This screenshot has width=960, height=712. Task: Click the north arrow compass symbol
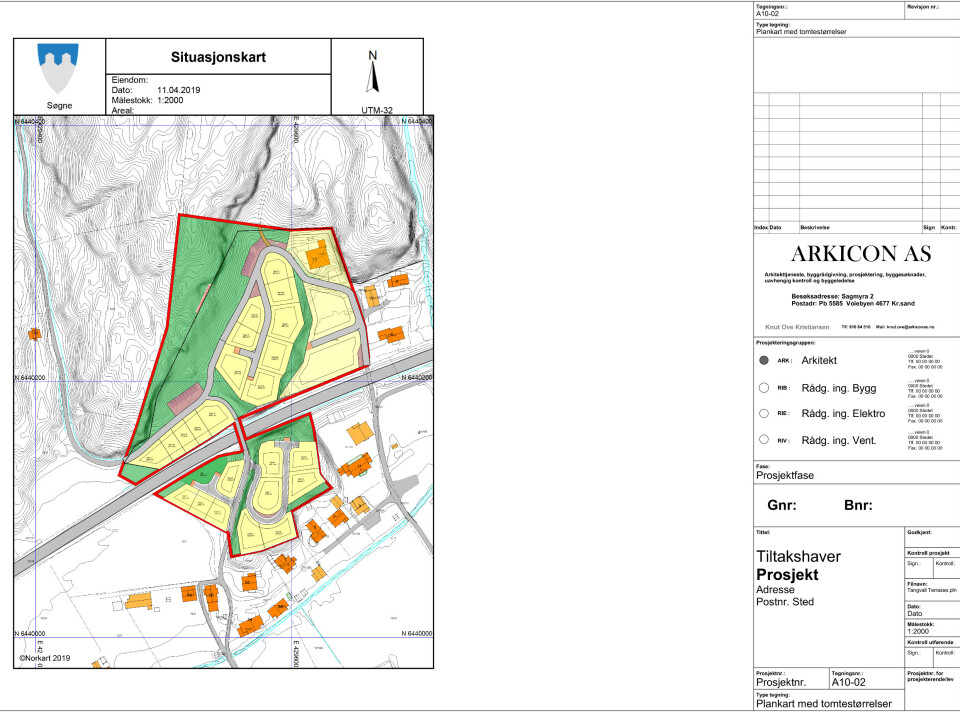pos(374,75)
